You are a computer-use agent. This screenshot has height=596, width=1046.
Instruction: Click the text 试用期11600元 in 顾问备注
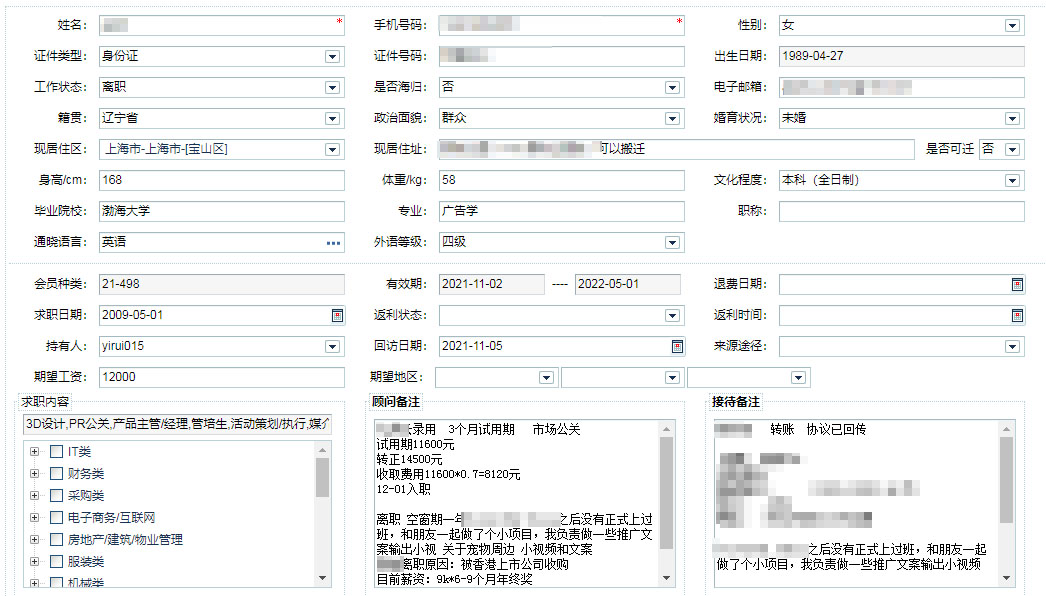[416, 444]
